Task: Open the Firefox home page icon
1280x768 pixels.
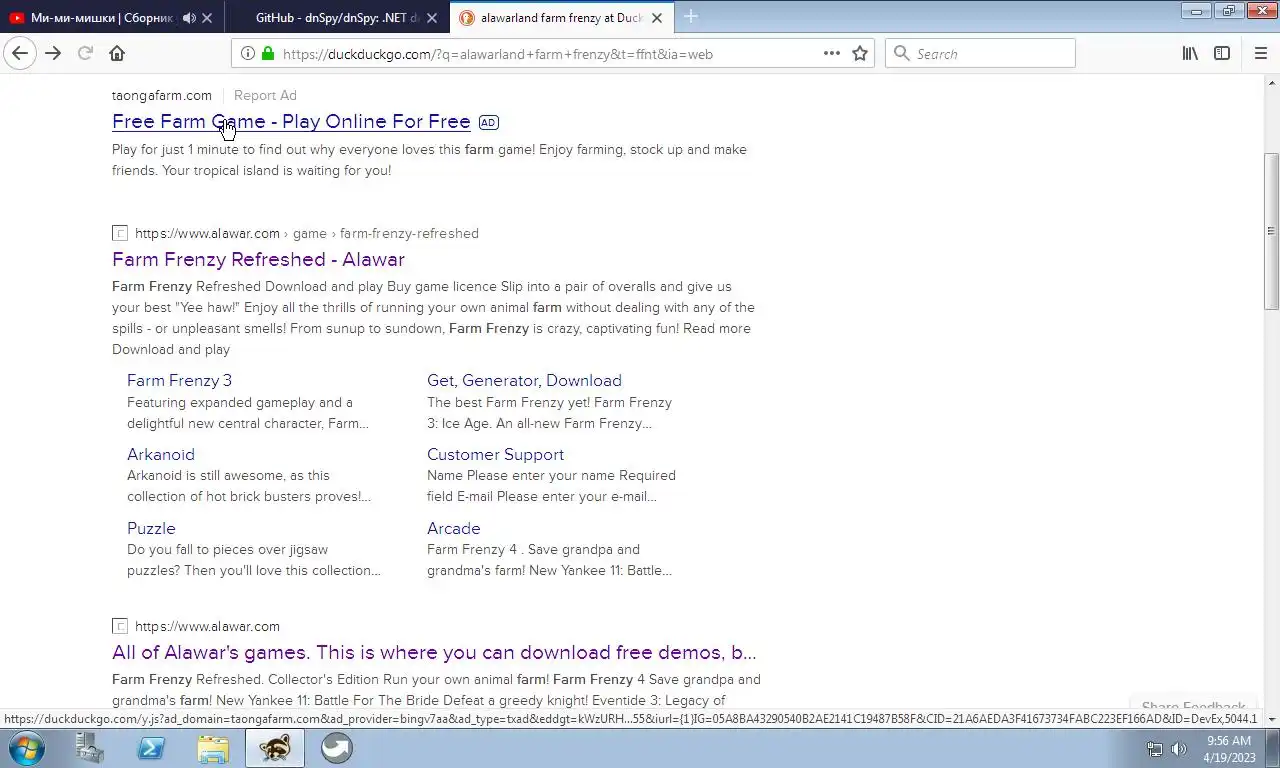Action: point(117,54)
